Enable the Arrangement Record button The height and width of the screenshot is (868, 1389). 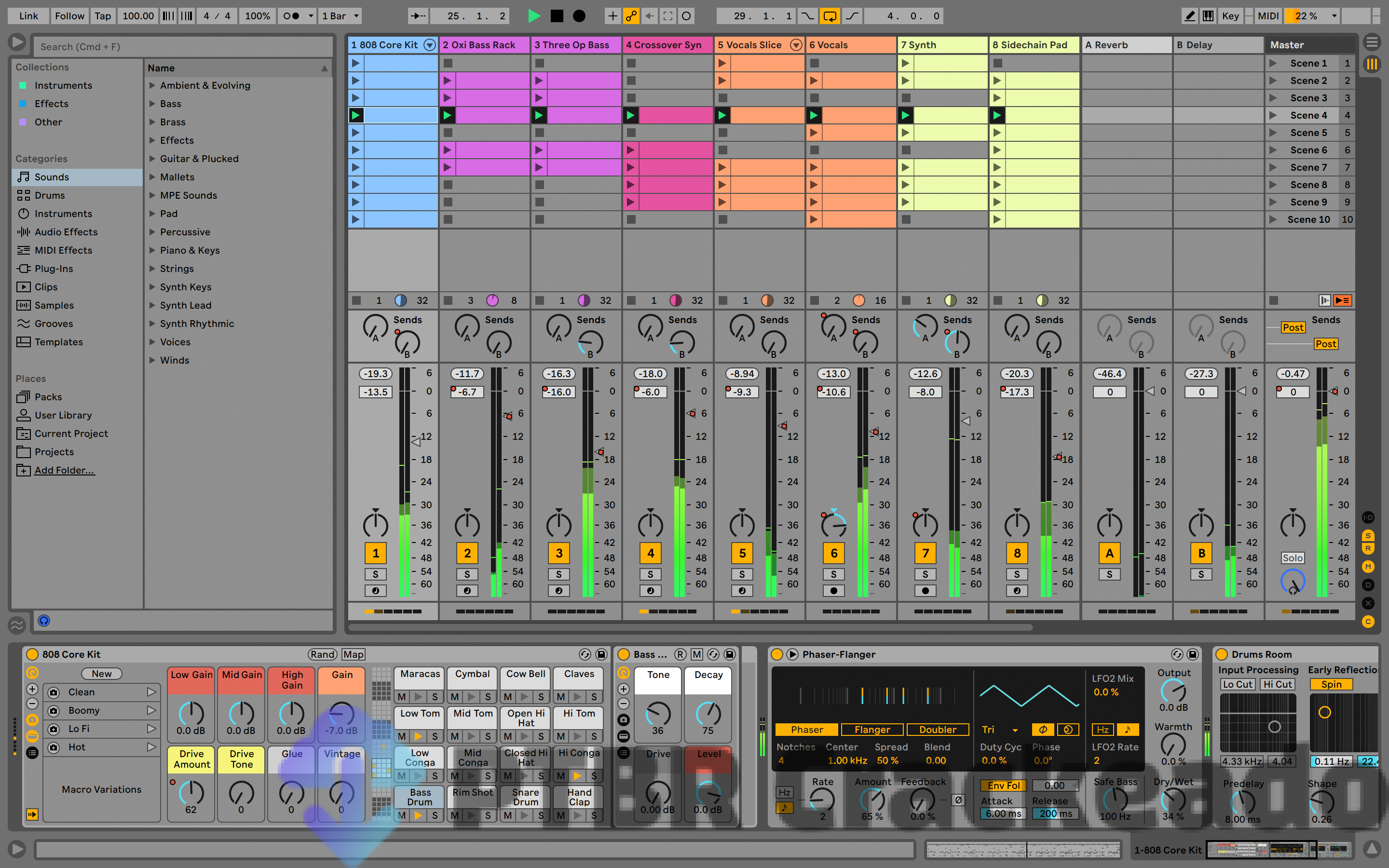[x=580, y=16]
